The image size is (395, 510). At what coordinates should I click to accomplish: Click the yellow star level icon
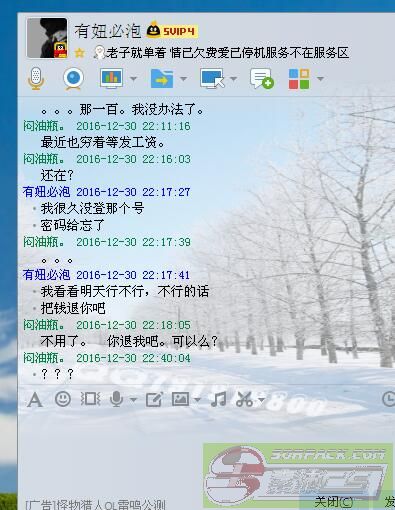[79, 53]
